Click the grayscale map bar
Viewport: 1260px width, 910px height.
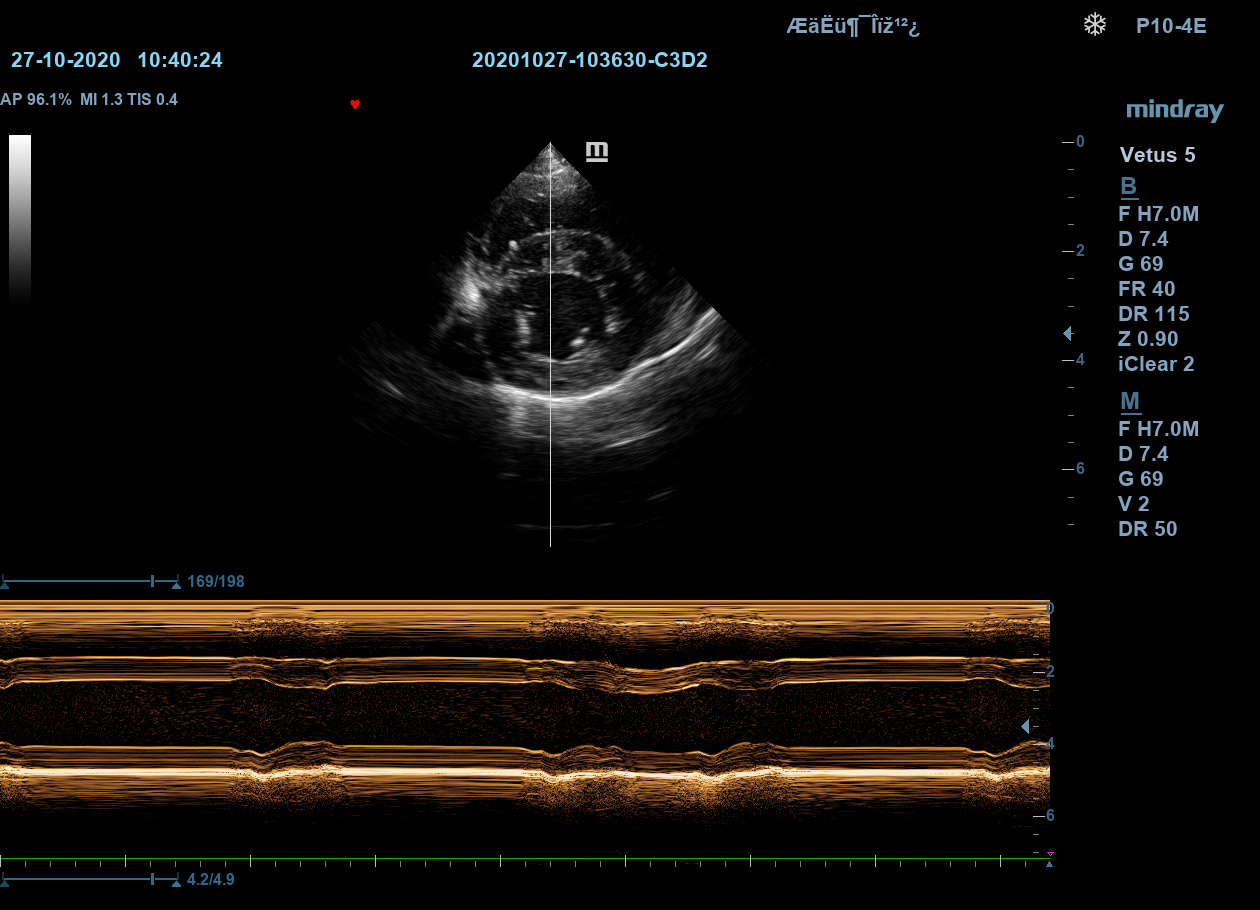(20, 218)
